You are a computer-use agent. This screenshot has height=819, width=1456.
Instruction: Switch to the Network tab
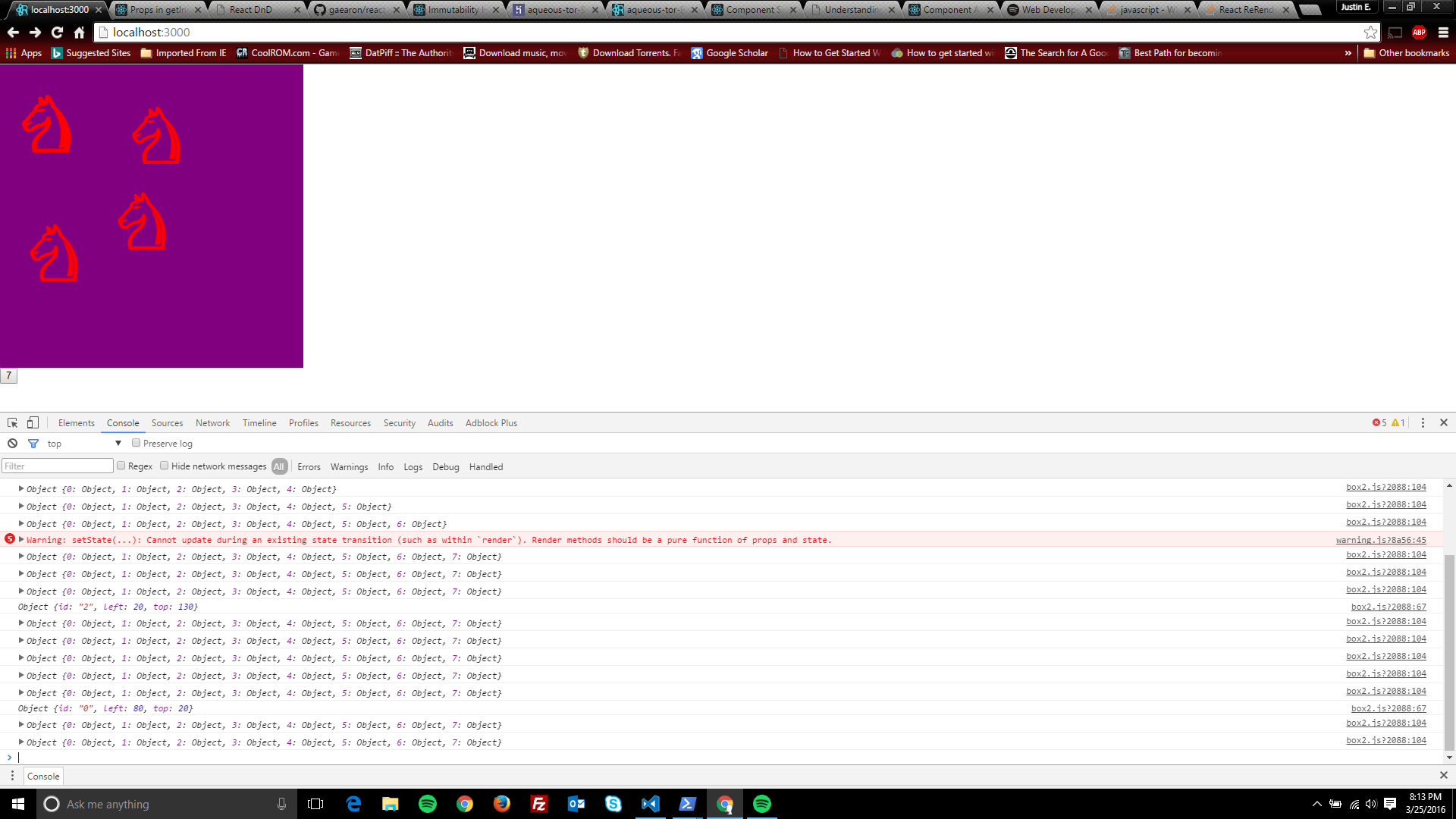tap(212, 423)
